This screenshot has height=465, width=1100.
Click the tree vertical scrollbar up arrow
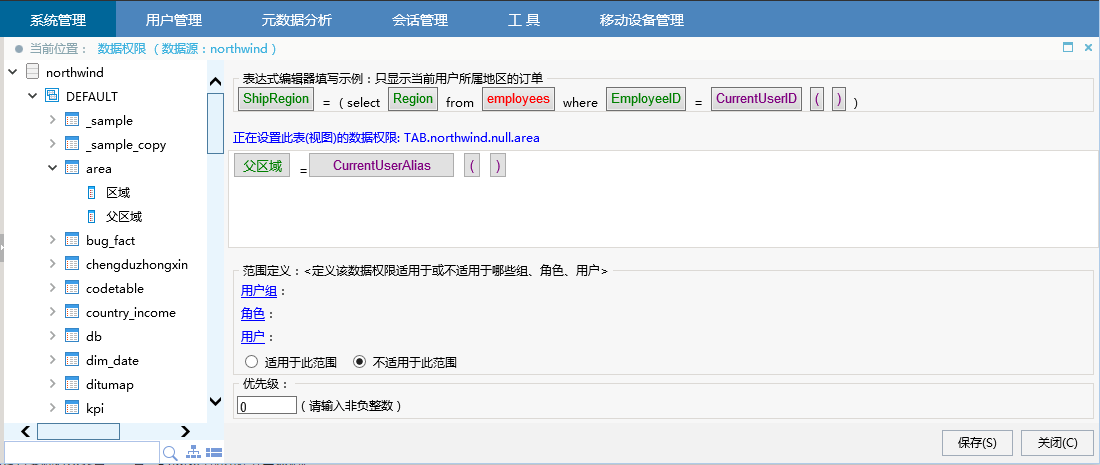point(216,81)
